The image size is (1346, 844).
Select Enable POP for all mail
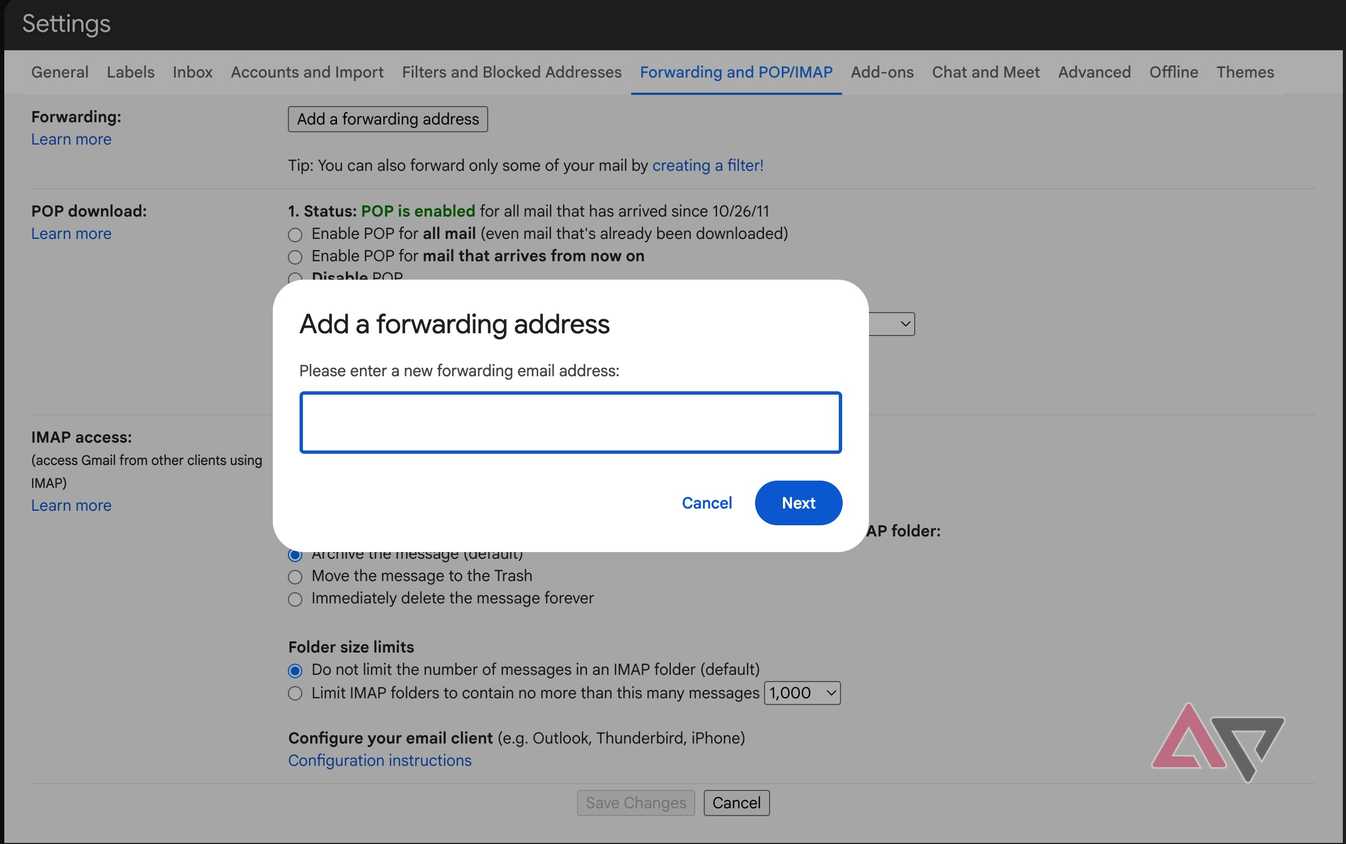coord(295,235)
